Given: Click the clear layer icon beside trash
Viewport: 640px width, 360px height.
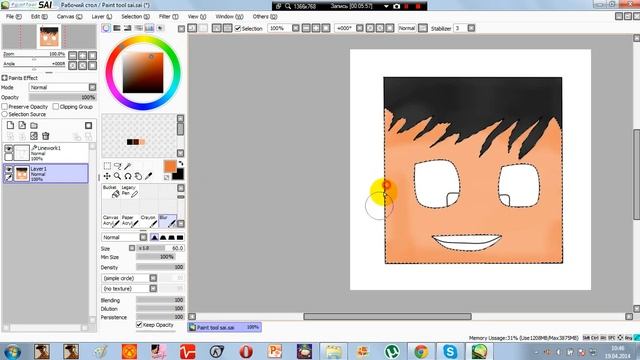Looking at the screenshot, I should (x=34, y=136).
